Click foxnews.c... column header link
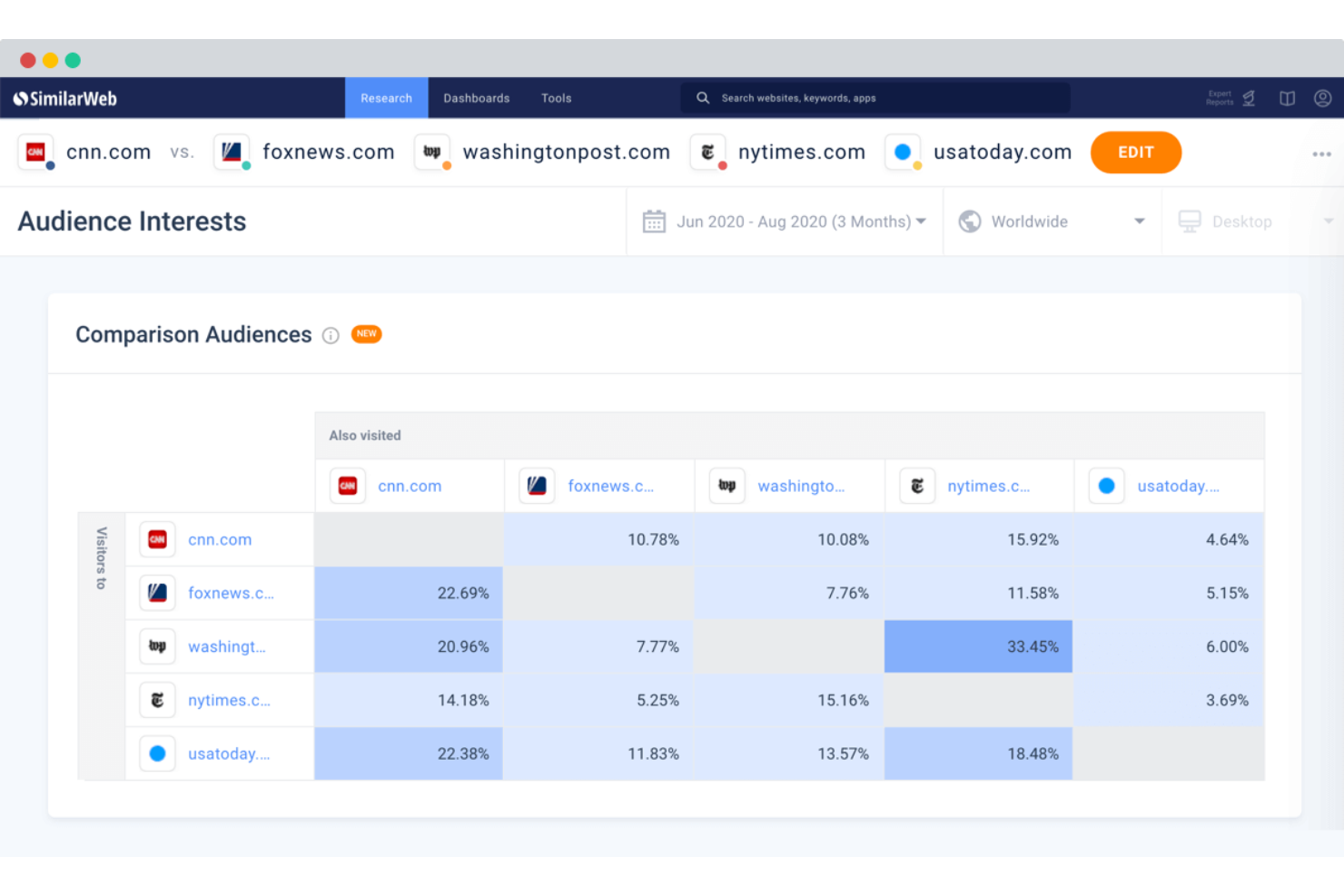1344x896 pixels. point(610,487)
